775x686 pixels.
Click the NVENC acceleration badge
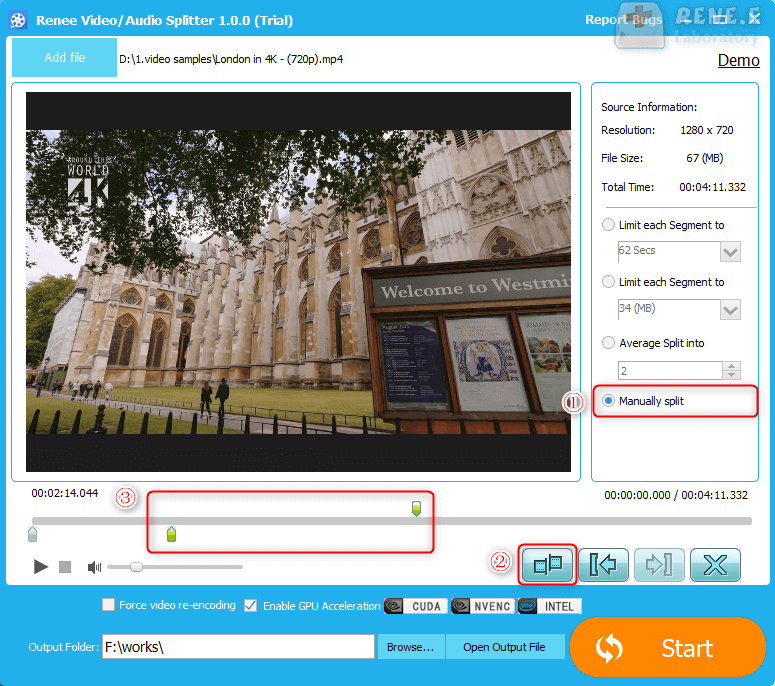[483, 606]
